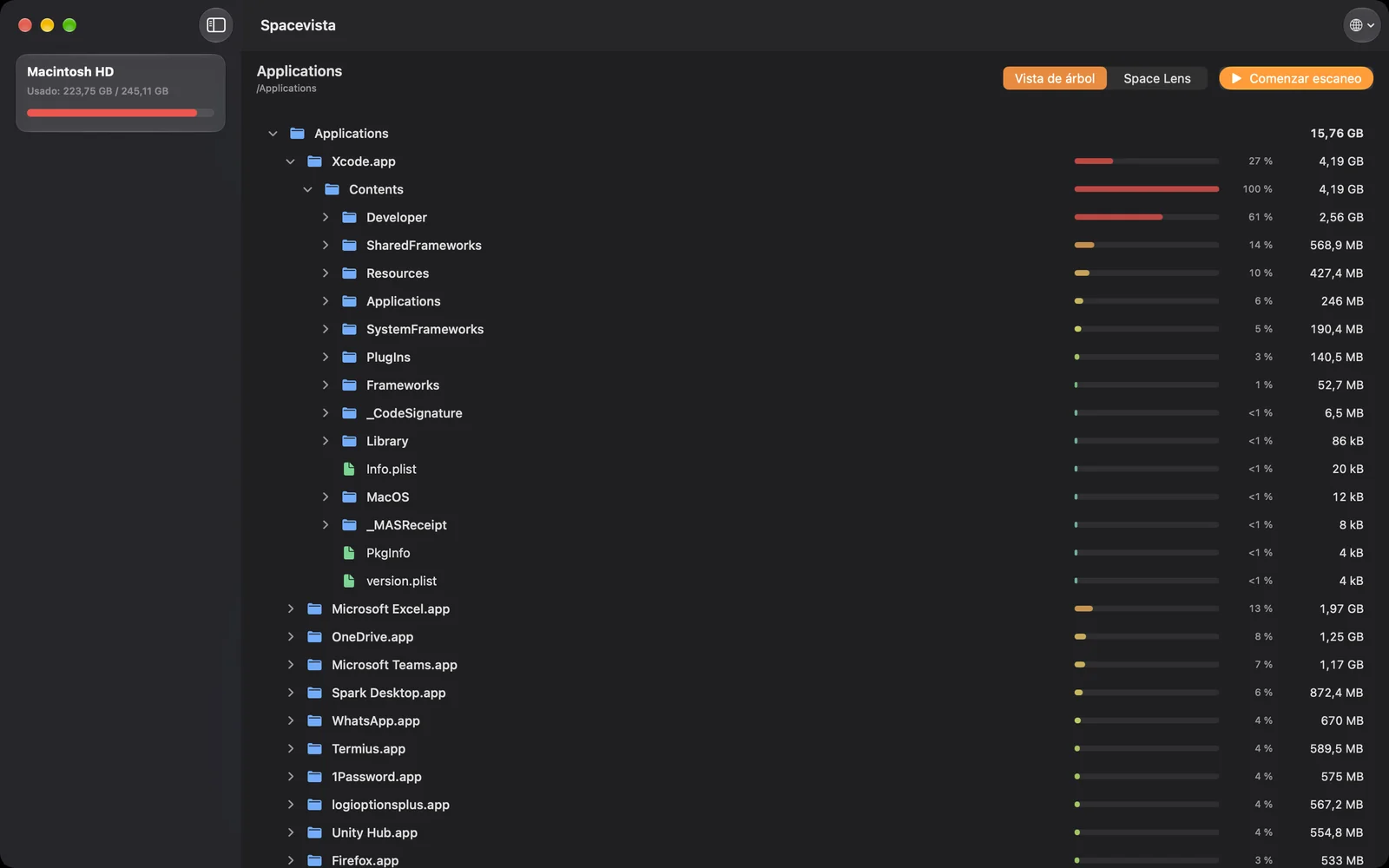Click the logioptionsplus.app folder icon
Image resolution: width=1389 pixels, height=868 pixels.
point(314,805)
